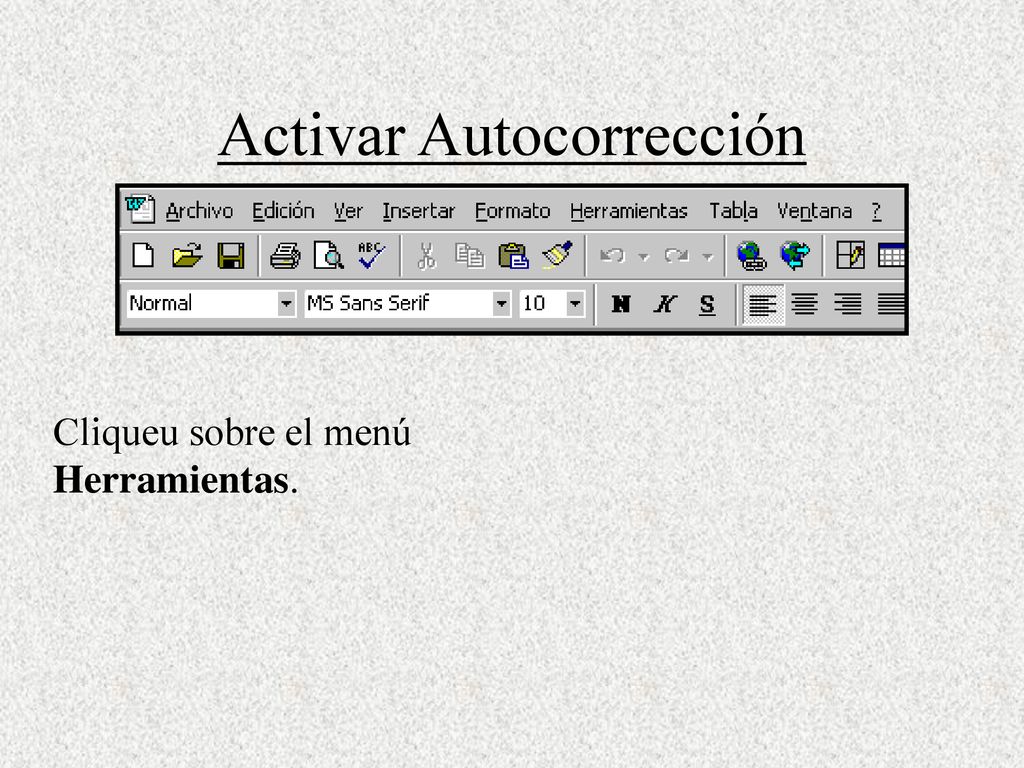
Task: Align text to the left
Action: pos(762,304)
